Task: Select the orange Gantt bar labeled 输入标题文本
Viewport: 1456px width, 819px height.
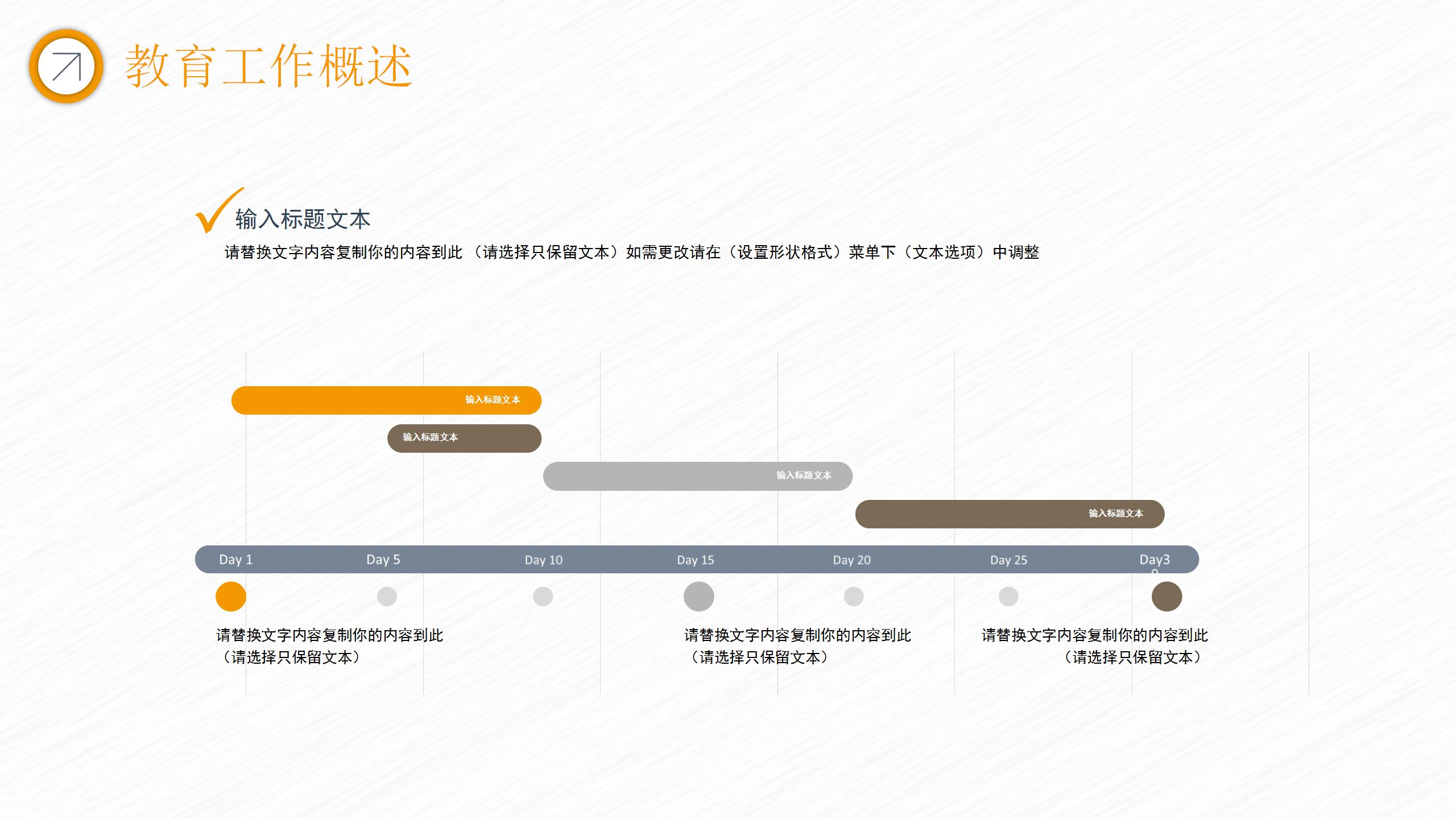Action: tap(387, 400)
